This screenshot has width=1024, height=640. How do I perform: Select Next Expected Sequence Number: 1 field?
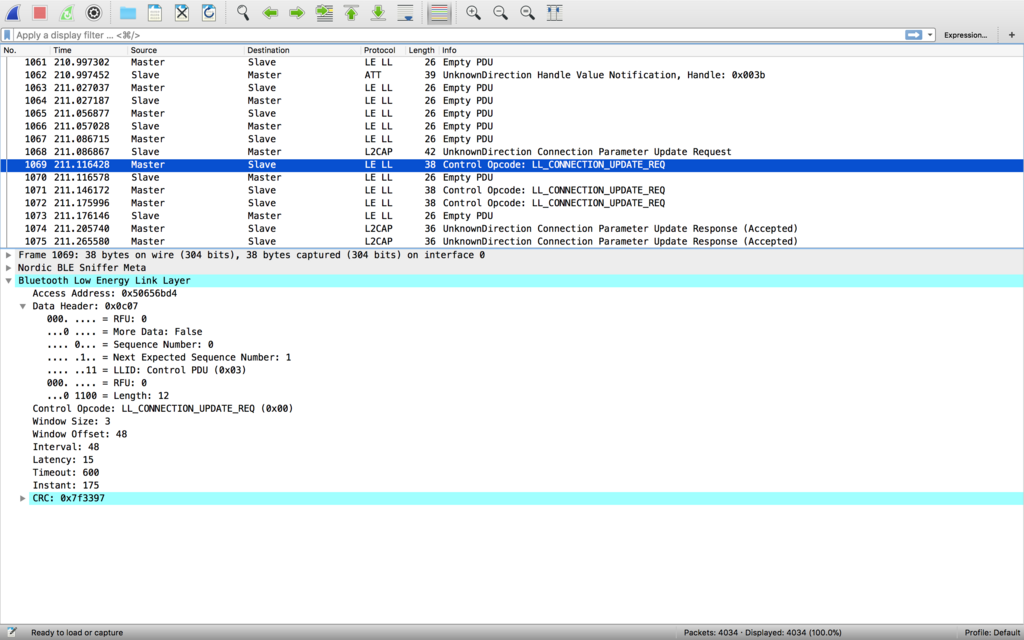168,357
